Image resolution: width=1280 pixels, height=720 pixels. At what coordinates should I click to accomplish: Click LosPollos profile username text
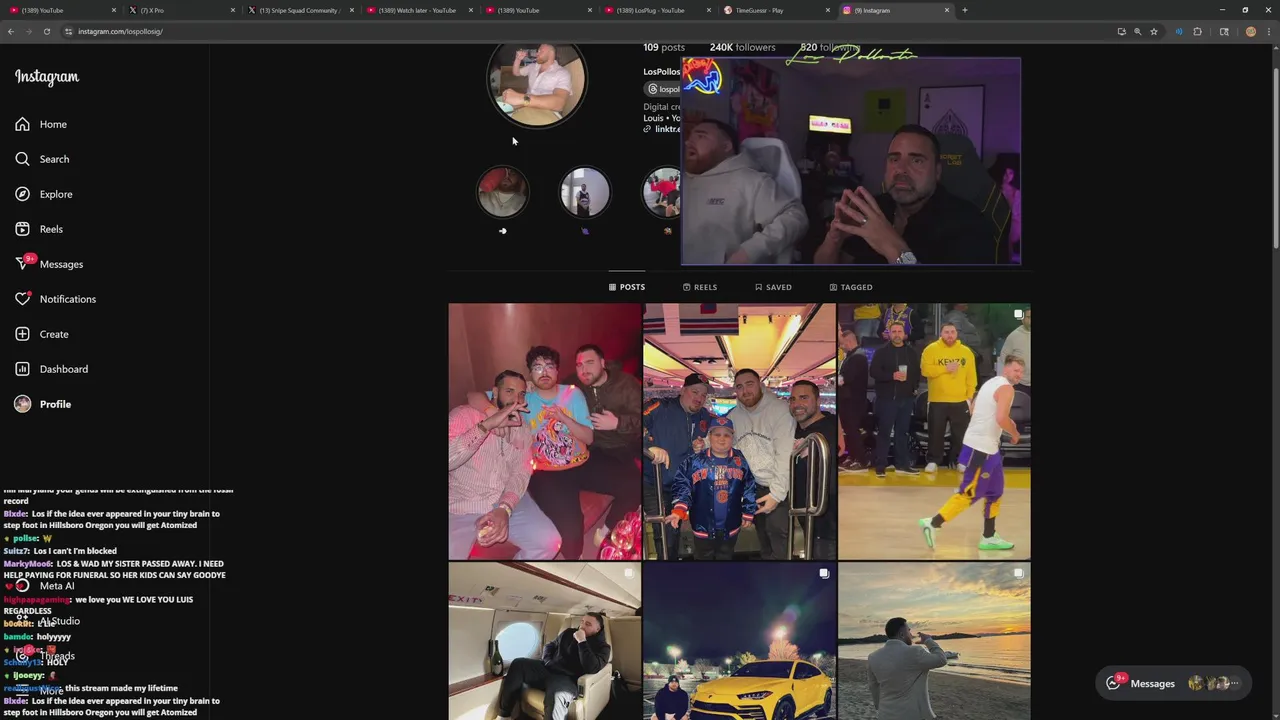661,72
